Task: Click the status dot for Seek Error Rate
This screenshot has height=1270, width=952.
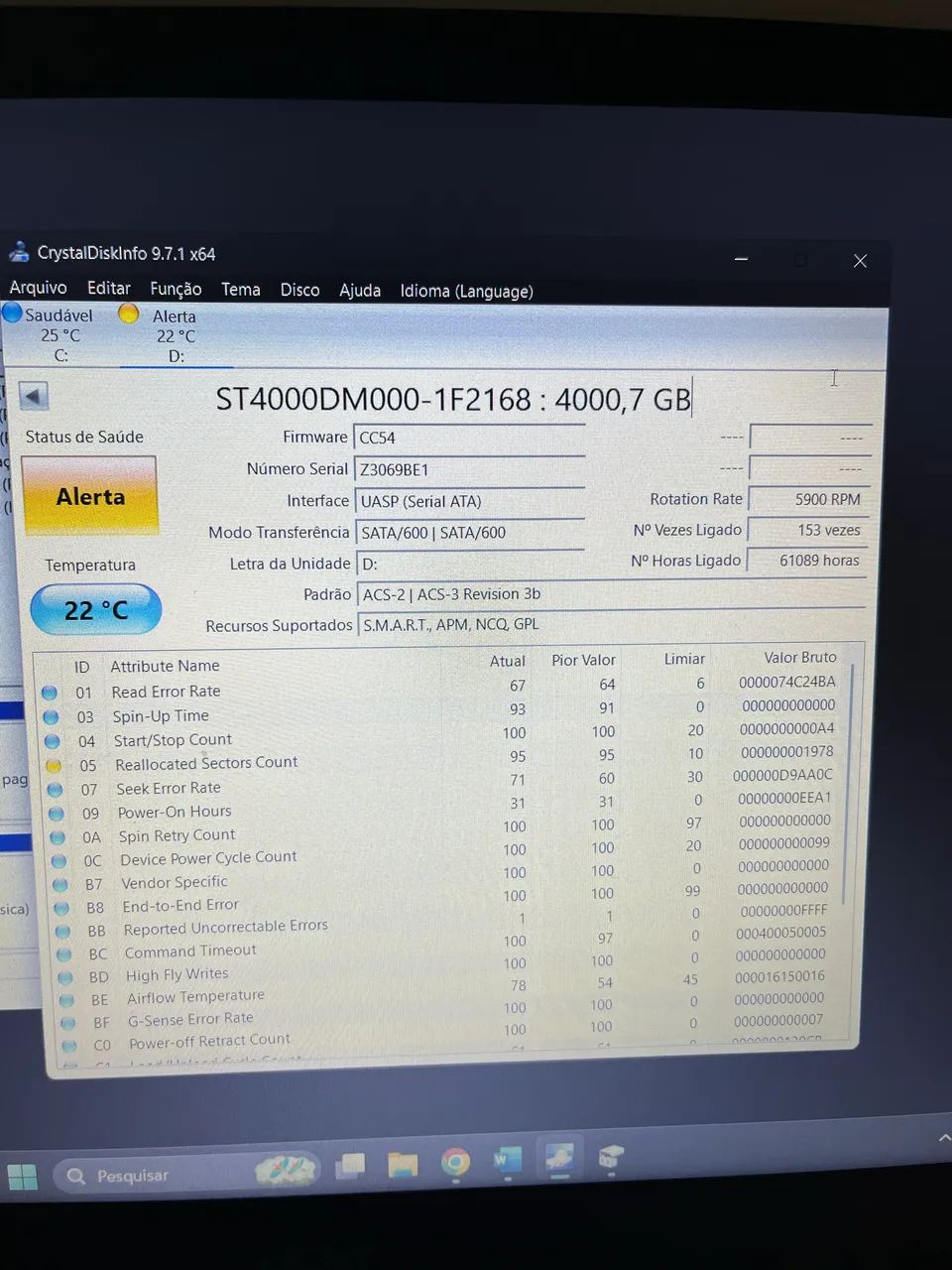Action: [55, 790]
